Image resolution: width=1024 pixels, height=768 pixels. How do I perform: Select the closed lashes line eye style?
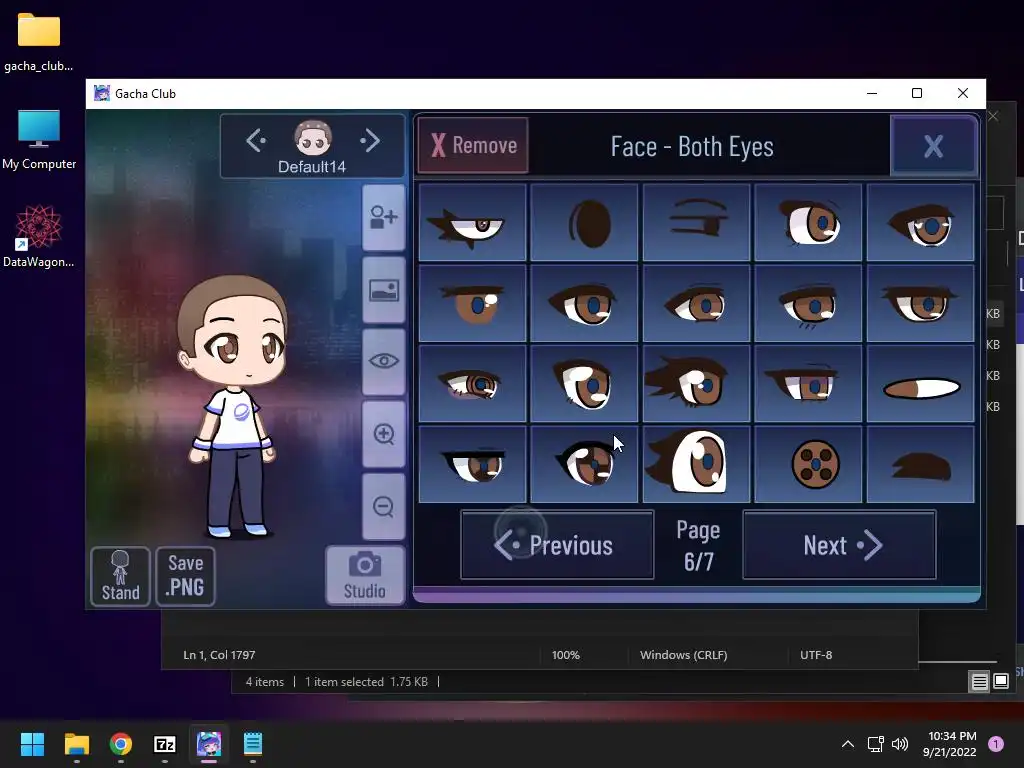[x=696, y=223]
